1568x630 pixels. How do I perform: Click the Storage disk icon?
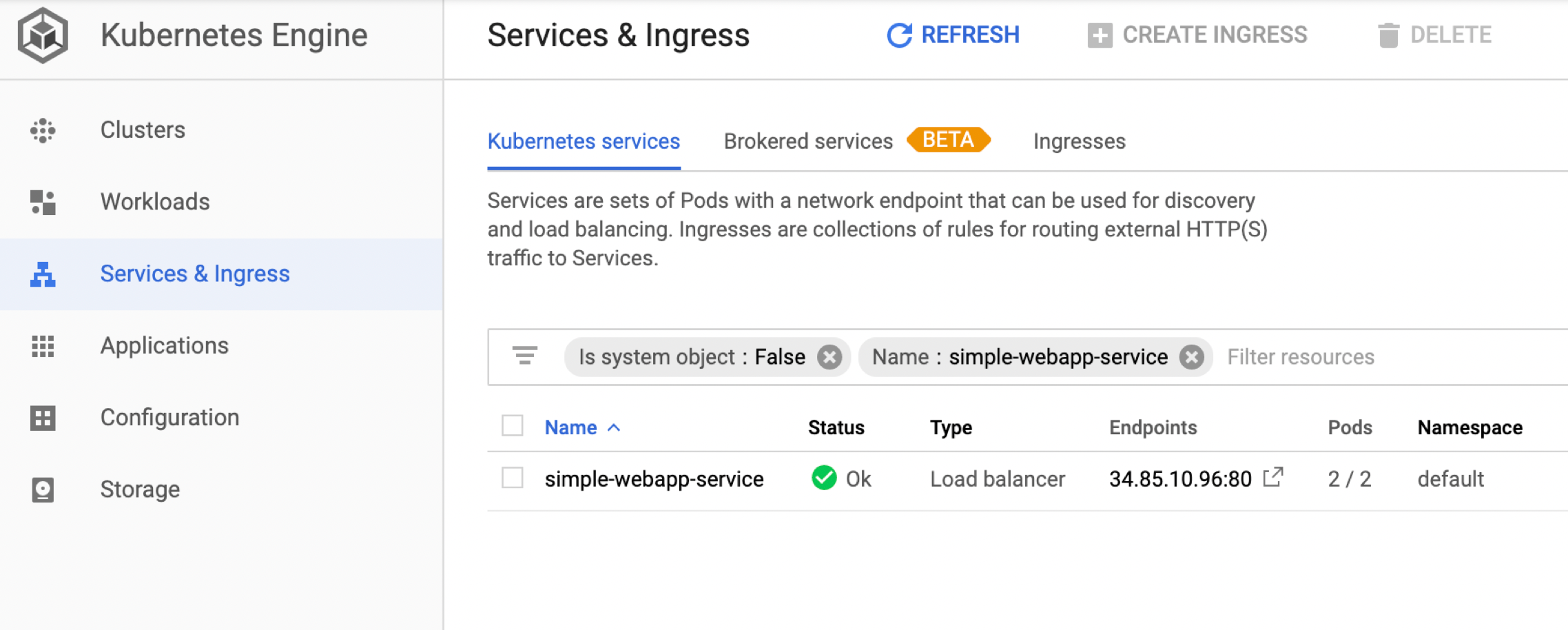pos(43,489)
